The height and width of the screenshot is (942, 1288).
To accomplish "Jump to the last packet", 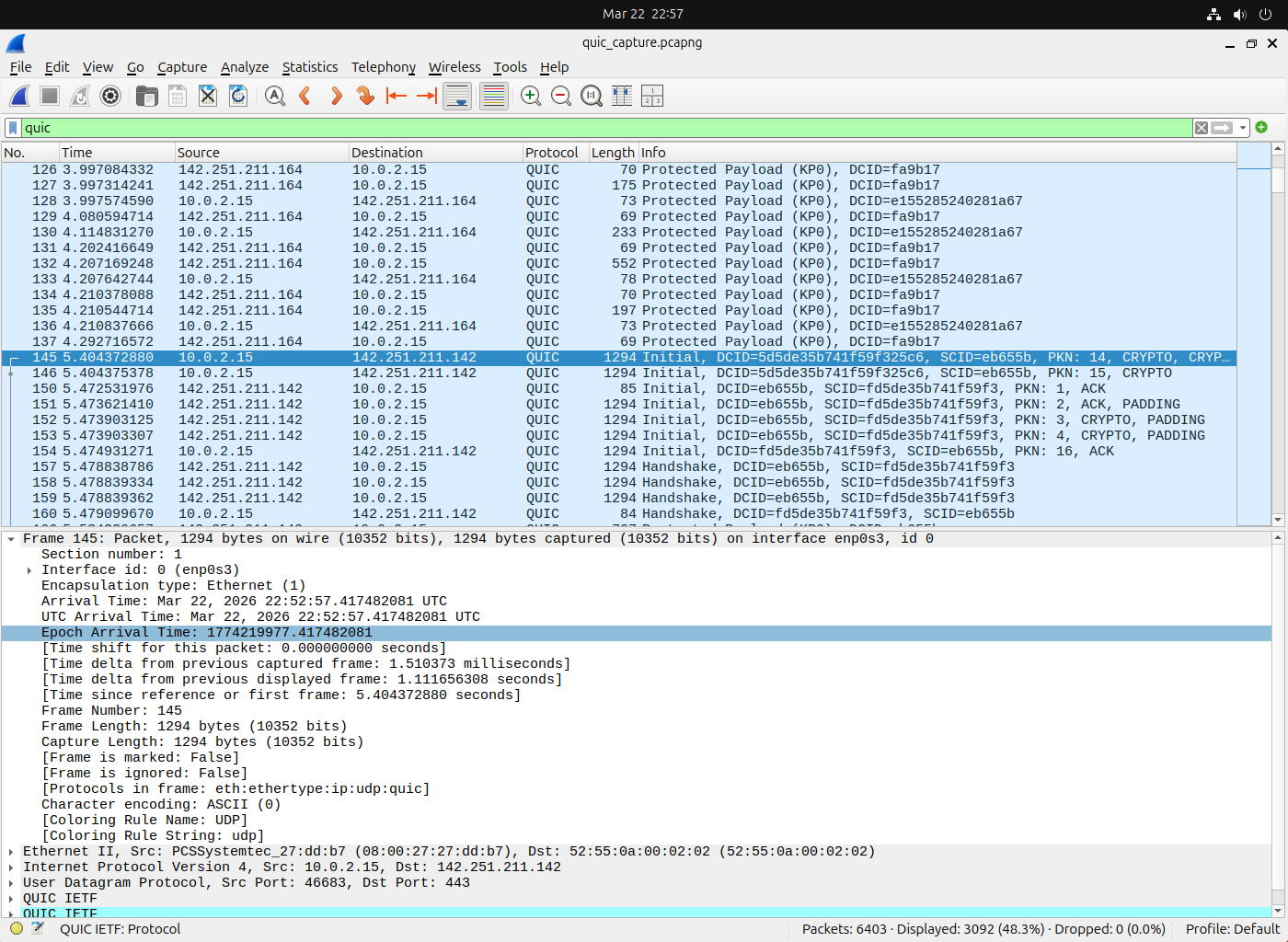I will click(x=427, y=96).
